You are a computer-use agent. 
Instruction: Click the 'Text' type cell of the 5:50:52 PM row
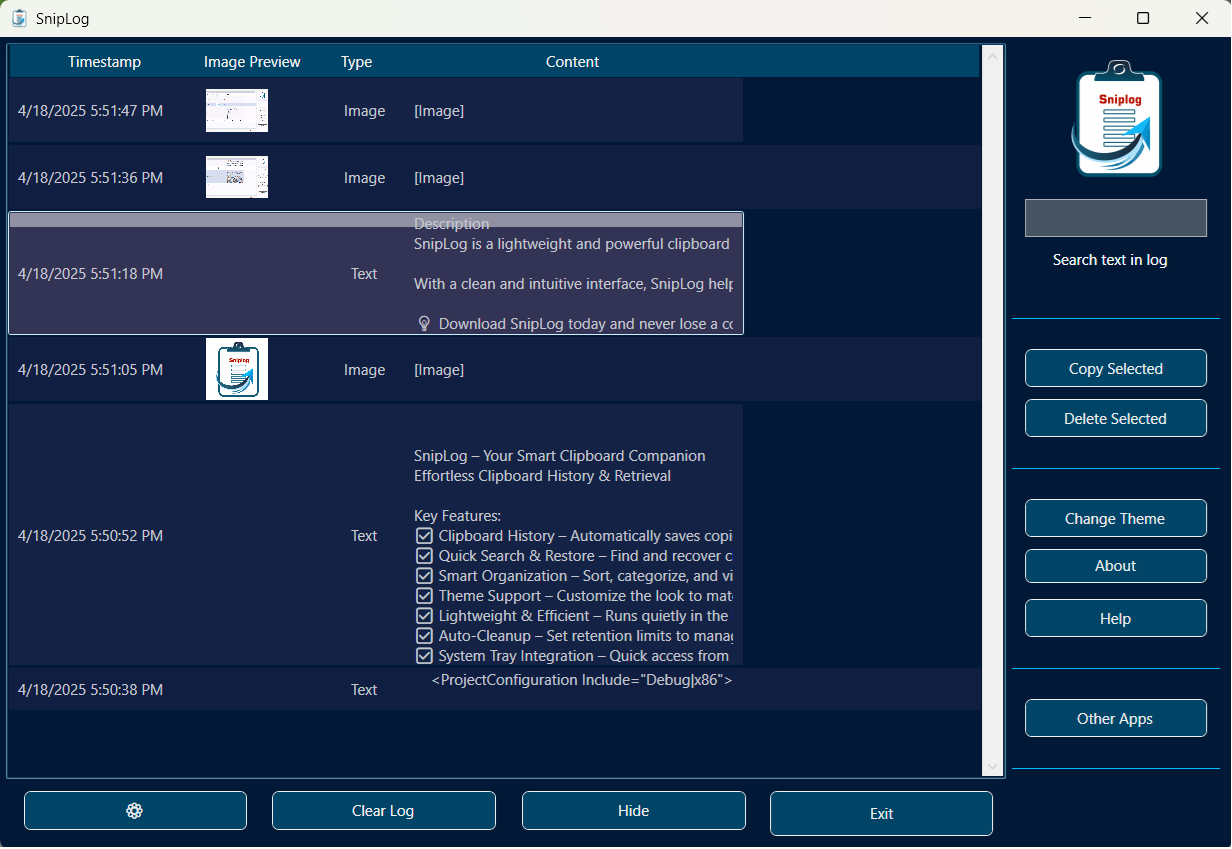tap(365, 536)
